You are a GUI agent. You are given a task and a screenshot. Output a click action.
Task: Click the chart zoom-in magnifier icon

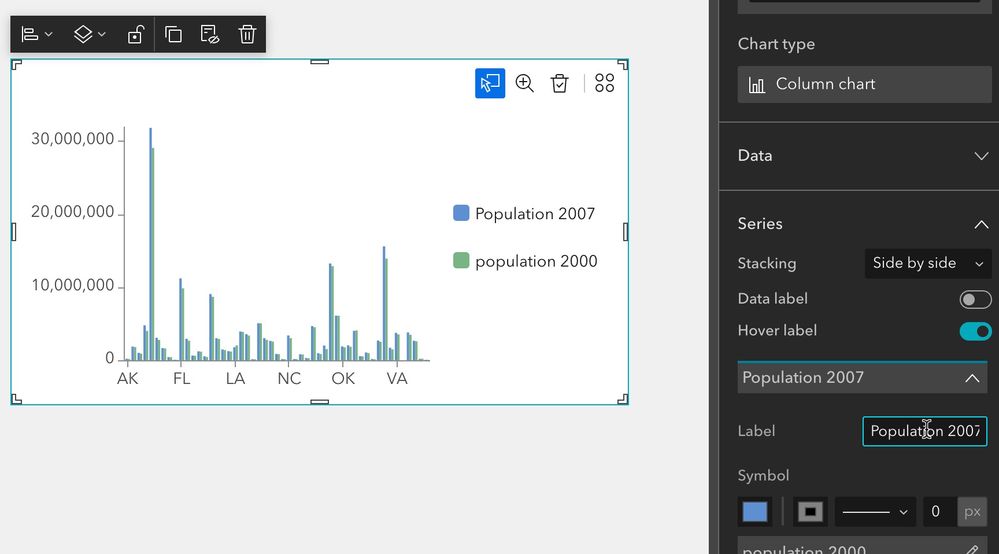[x=525, y=83]
